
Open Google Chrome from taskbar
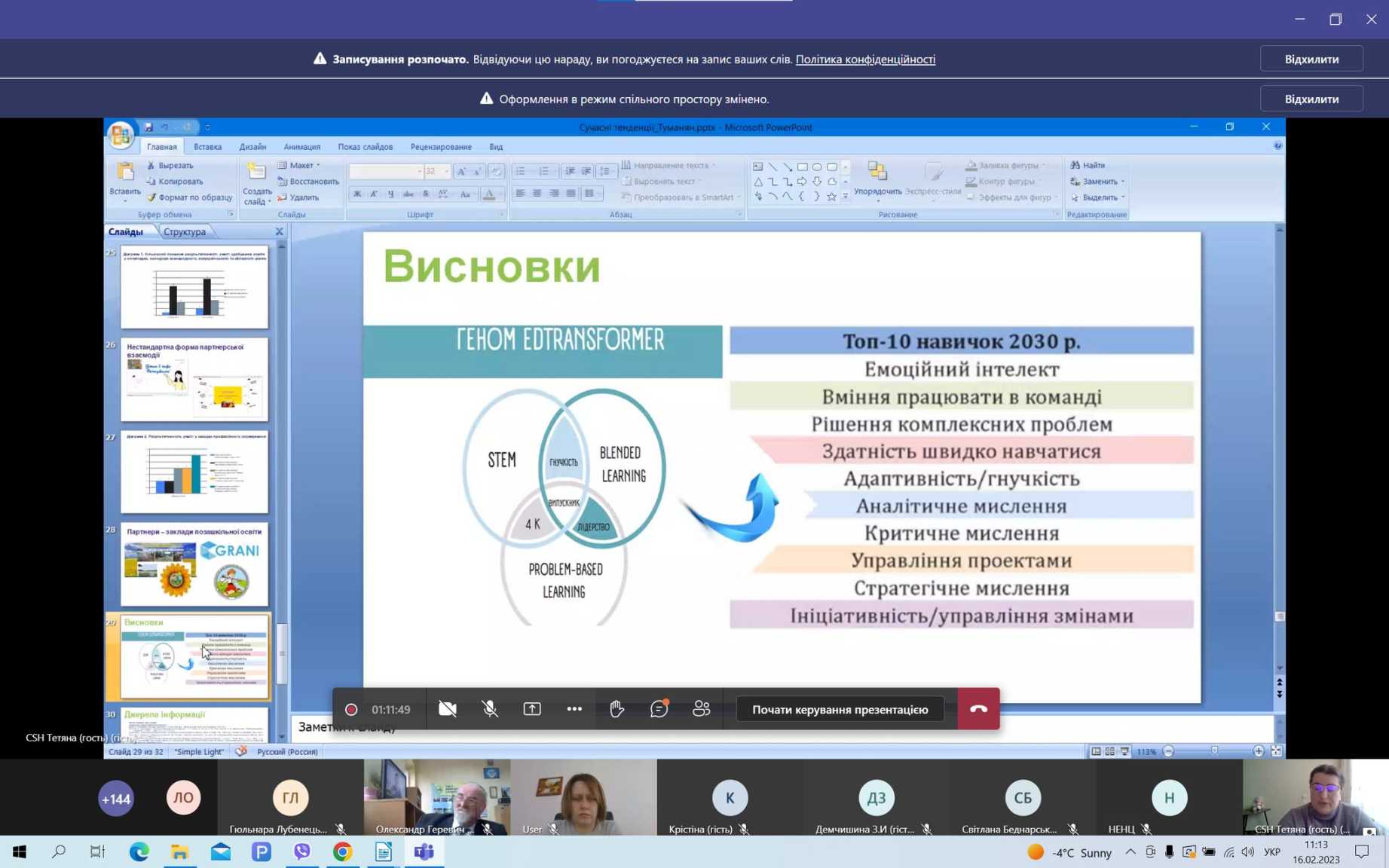click(x=342, y=852)
